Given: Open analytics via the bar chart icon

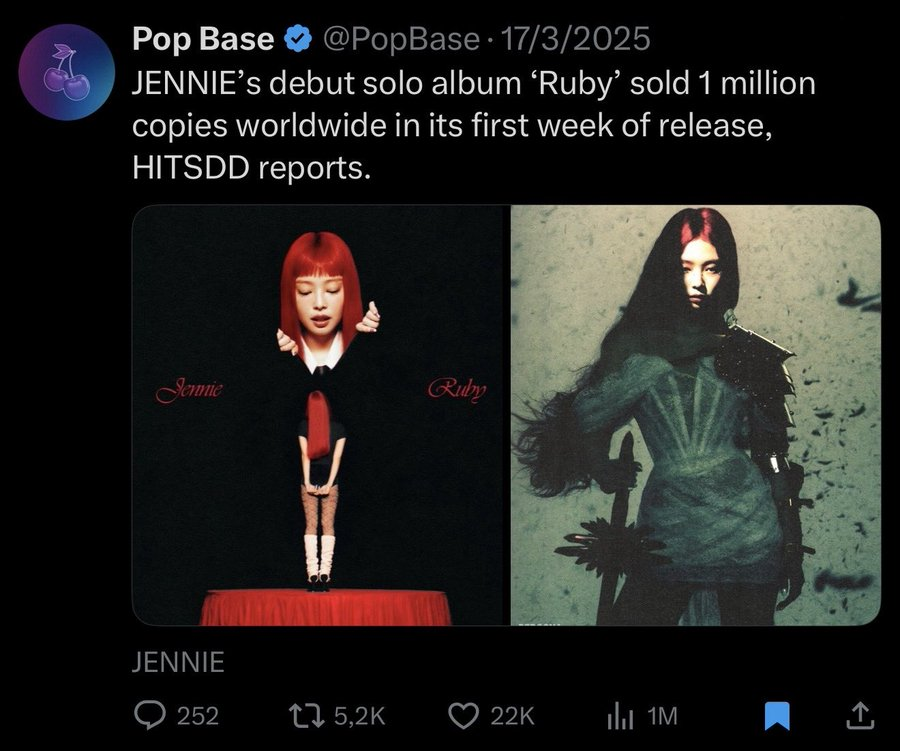Looking at the screenshot, I should [x=622, y=716].
